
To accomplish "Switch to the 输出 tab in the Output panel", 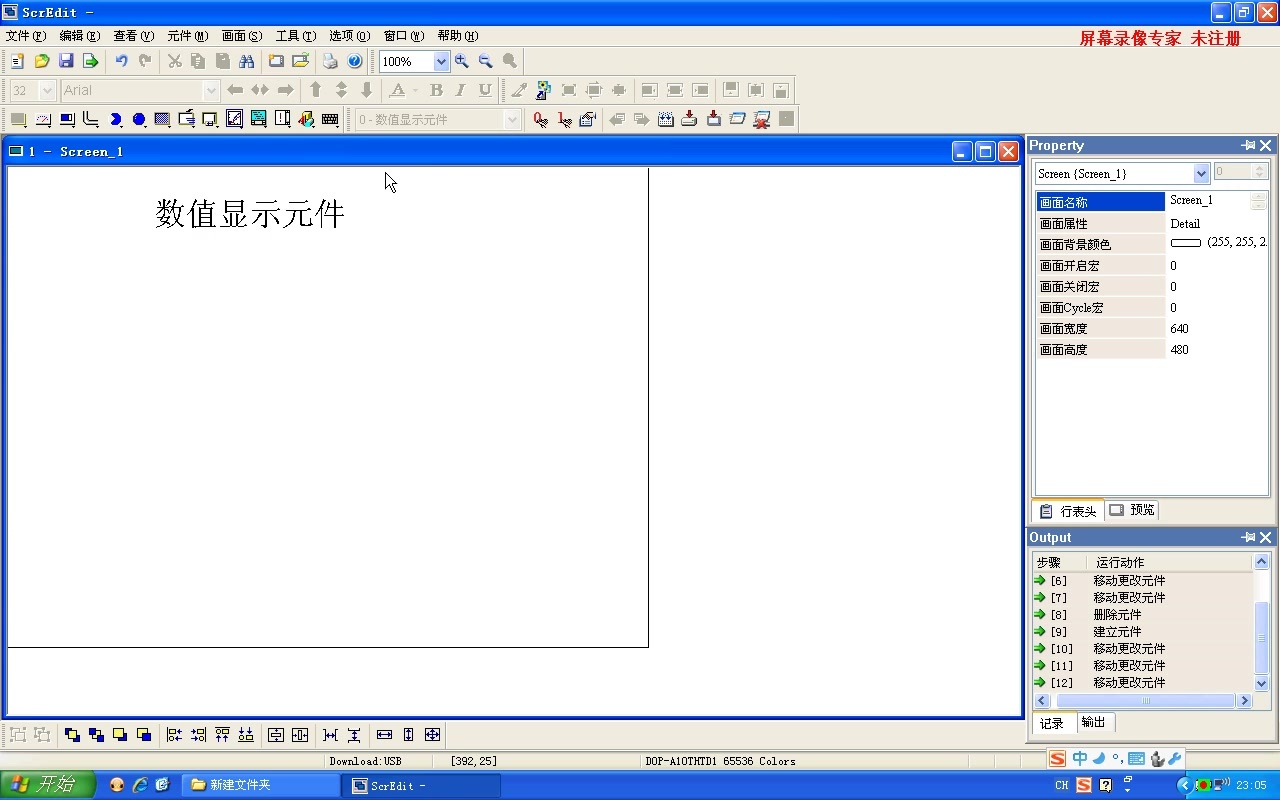I will coord(1094,722).
